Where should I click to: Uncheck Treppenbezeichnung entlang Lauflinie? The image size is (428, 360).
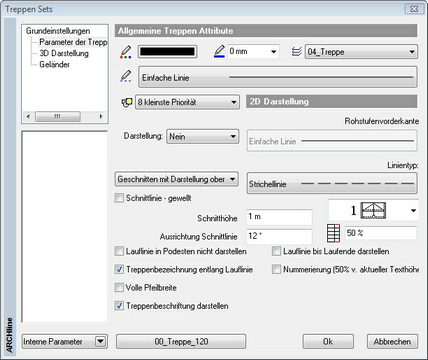119,269
